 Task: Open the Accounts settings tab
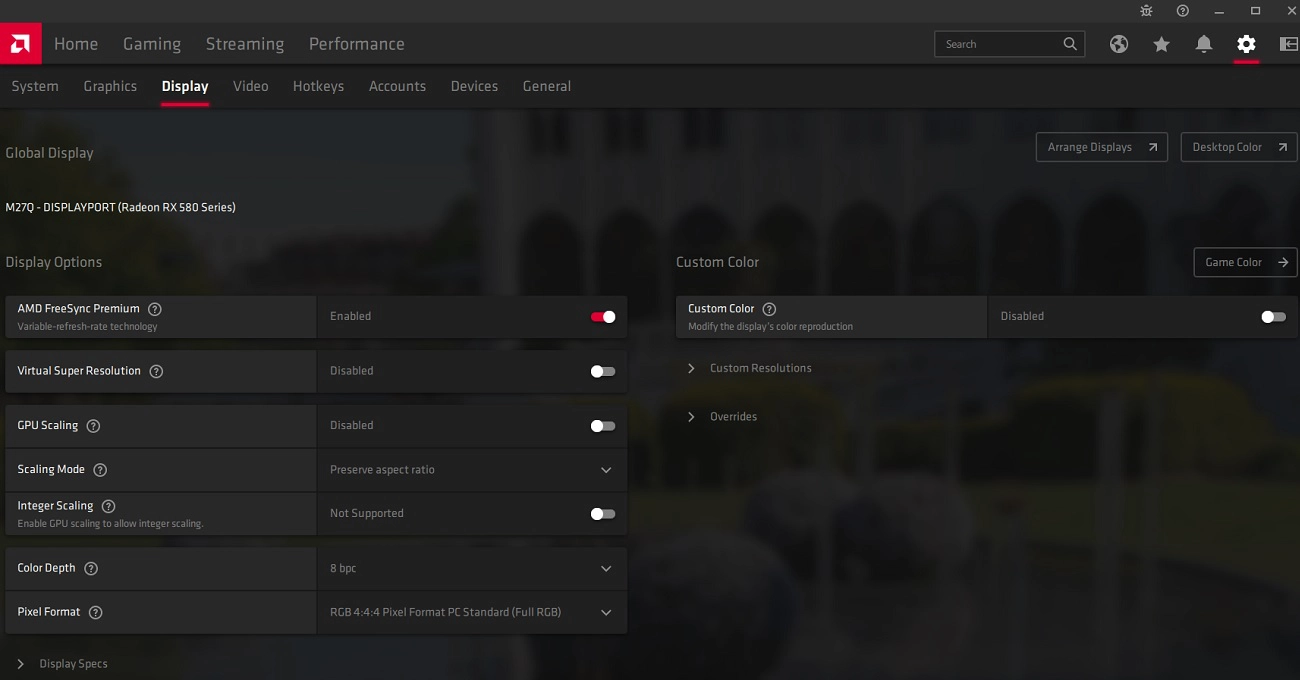click(x=397, y=86)
